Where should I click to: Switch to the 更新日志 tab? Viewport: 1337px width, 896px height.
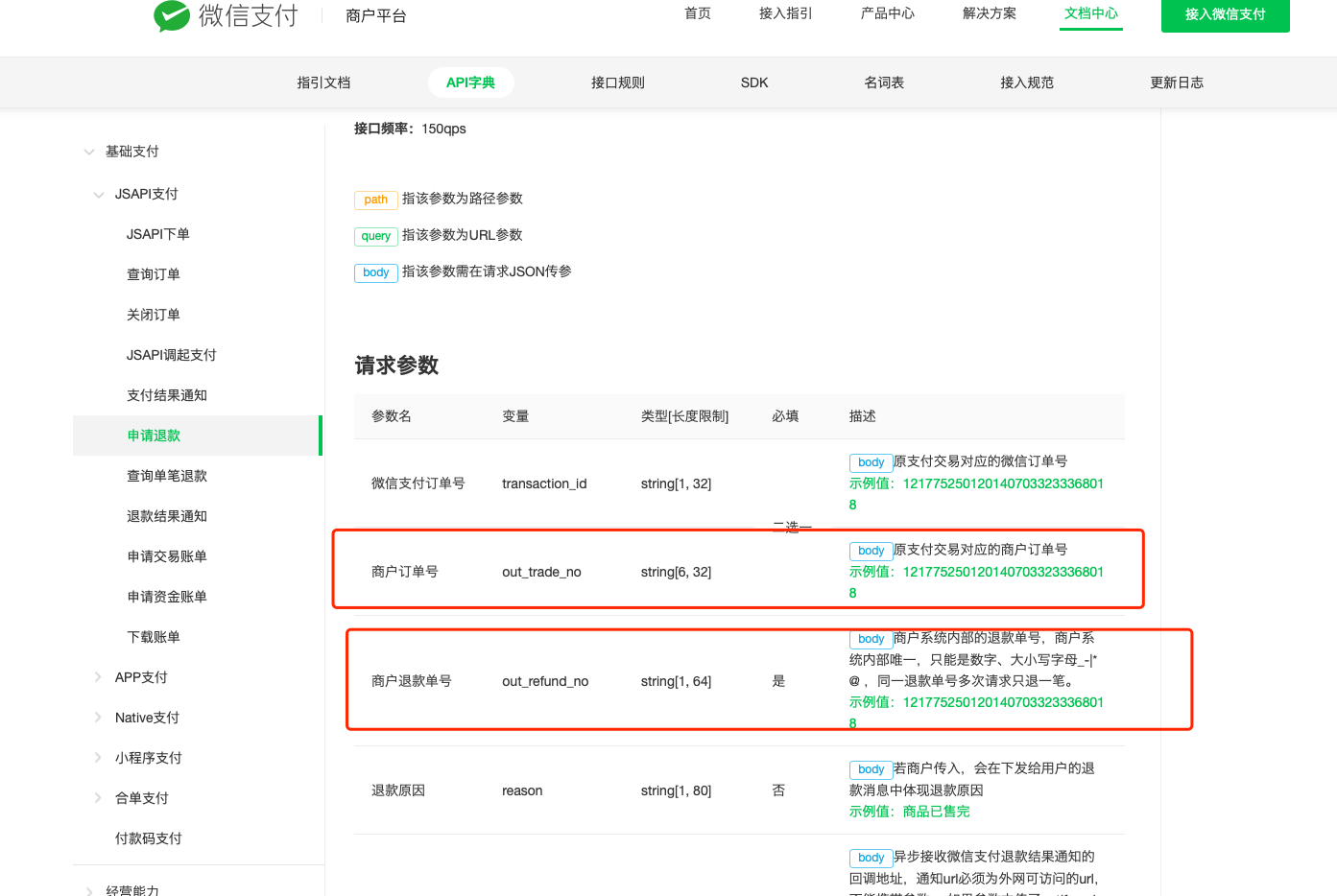click(1177, 83)
